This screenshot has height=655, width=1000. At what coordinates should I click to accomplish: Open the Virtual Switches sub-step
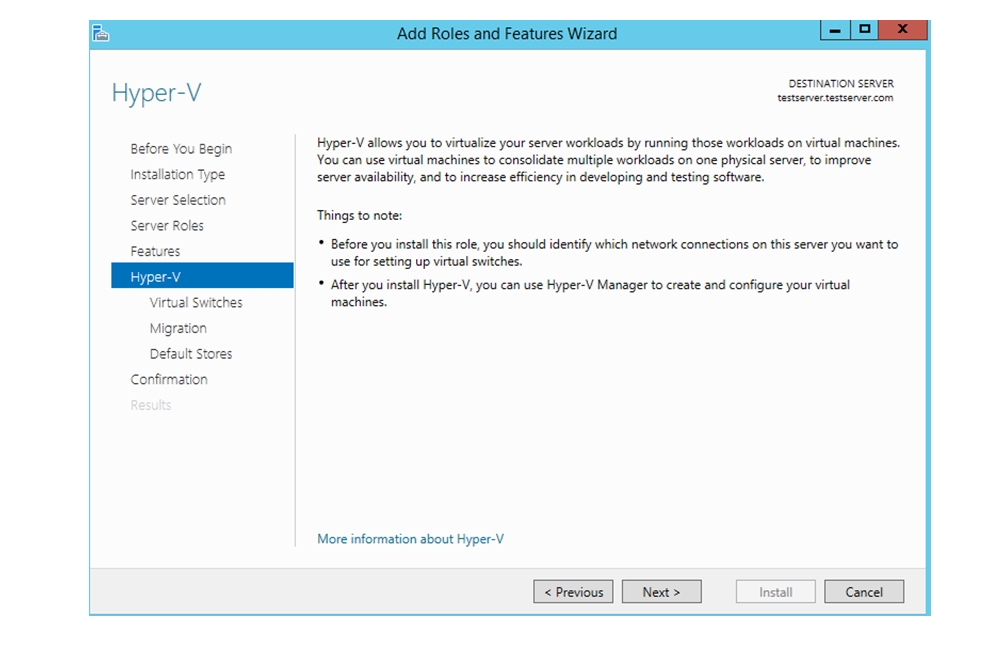pos(196,303)
